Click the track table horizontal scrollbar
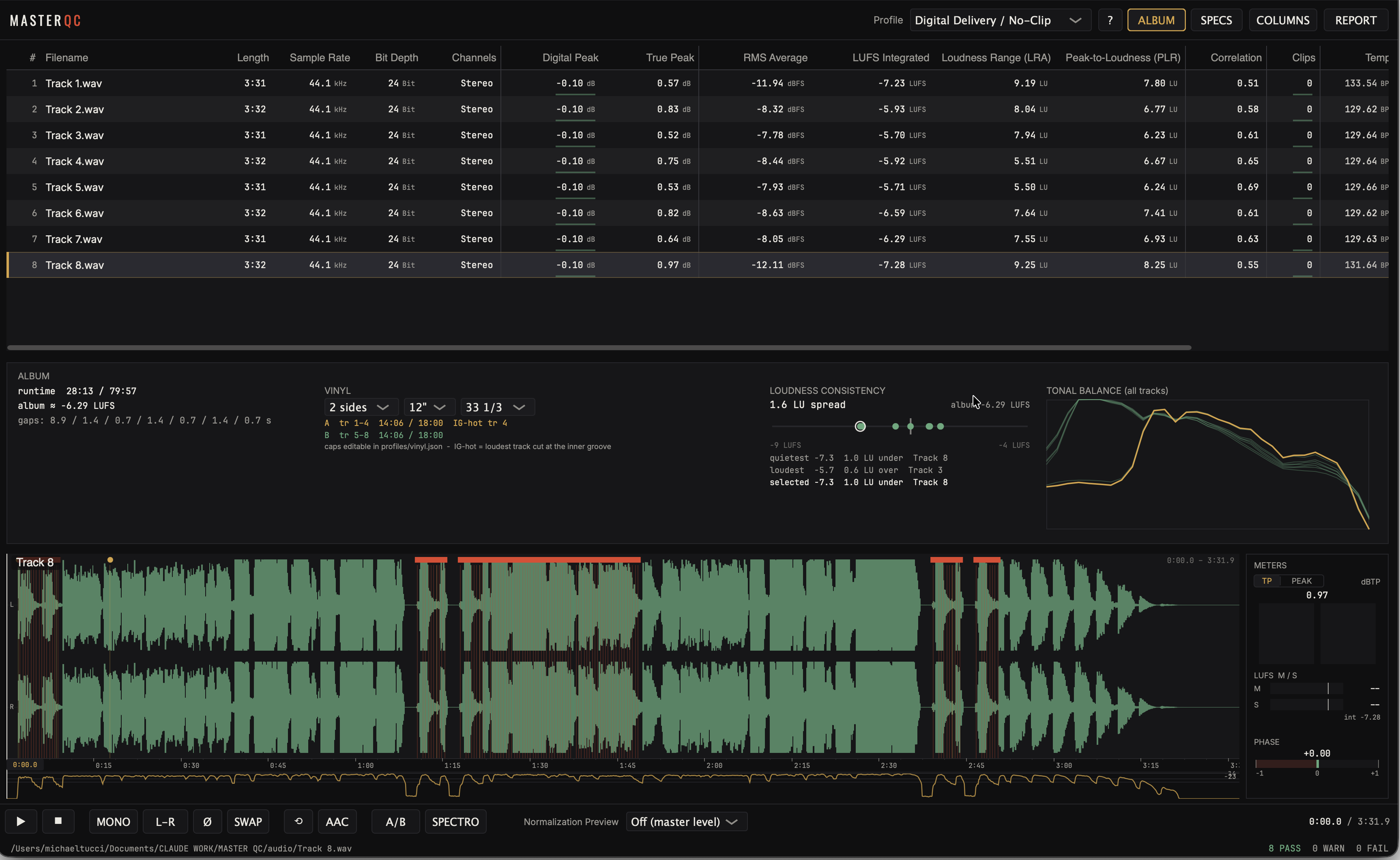Screen dimensions: 1400x860 [599, 348]
